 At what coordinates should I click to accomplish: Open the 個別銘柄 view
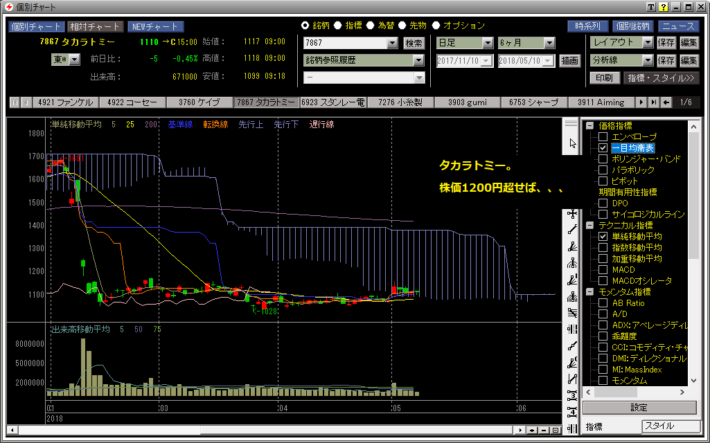click(633, 26)
